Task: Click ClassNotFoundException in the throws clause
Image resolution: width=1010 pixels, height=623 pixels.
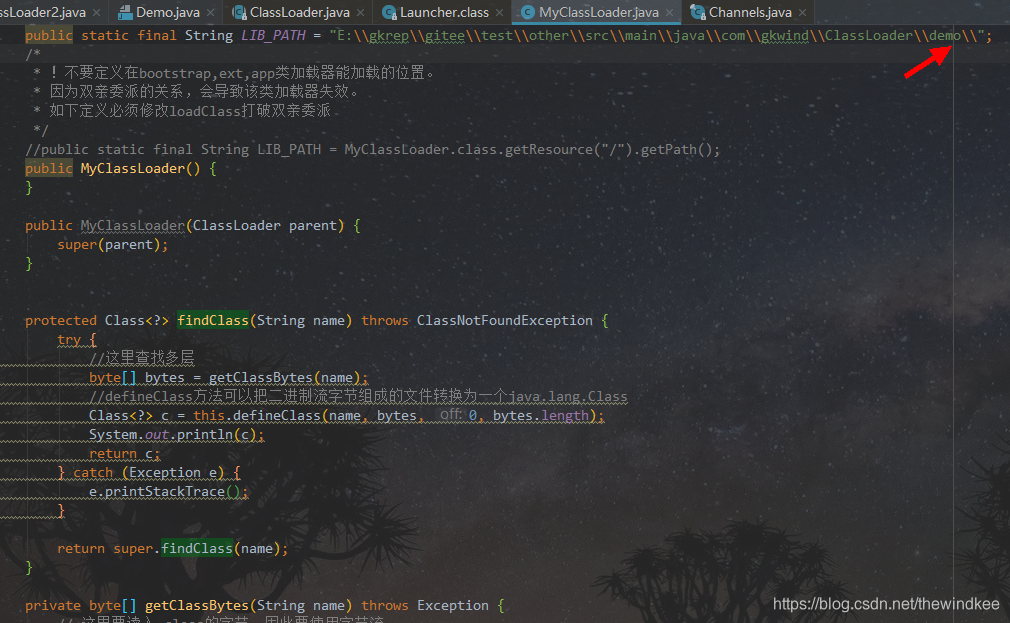Action: pos(504,320)
